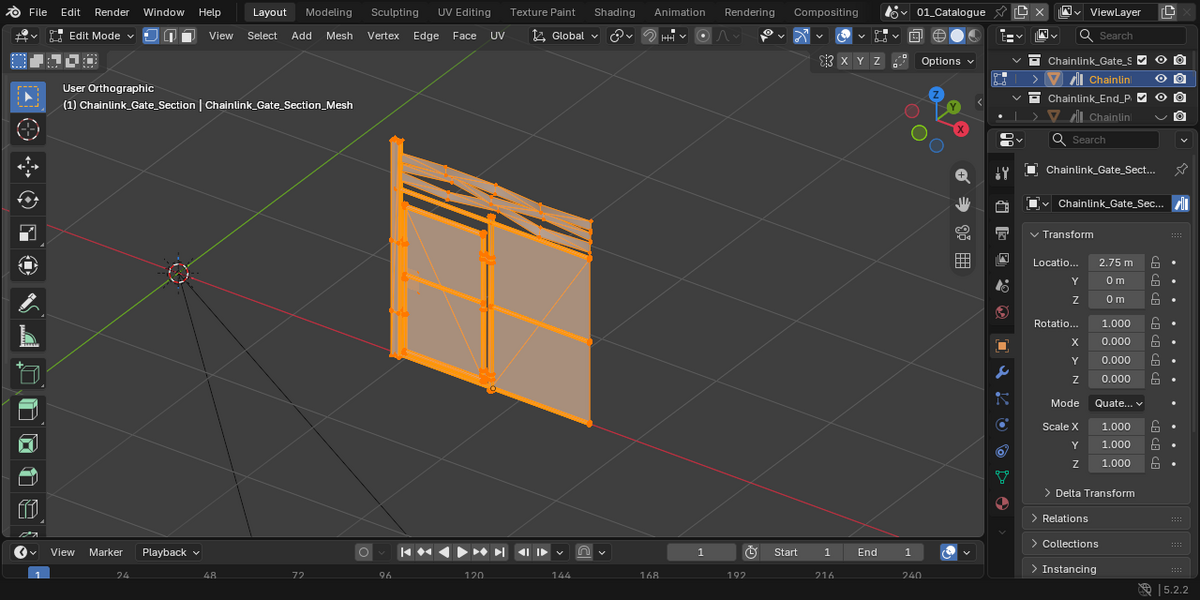Enable vertex select mode
This screenshot has width=1200, height=600.
click(151, 35)
